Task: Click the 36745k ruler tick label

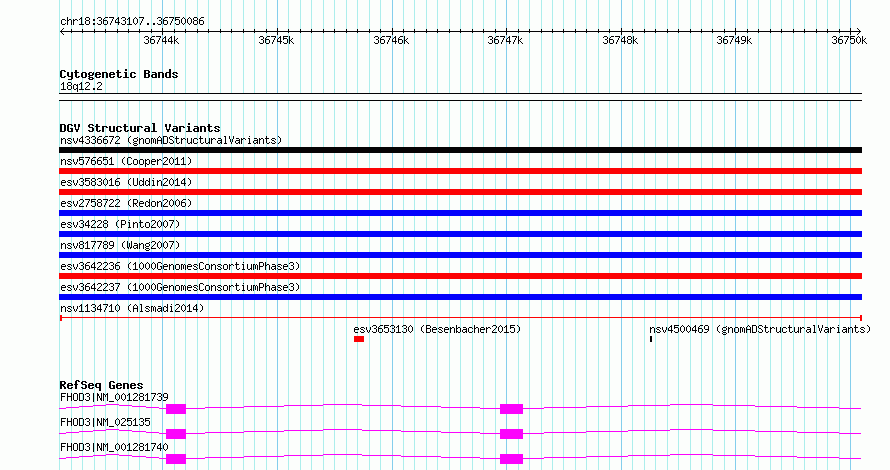Action: pos(276,40)
